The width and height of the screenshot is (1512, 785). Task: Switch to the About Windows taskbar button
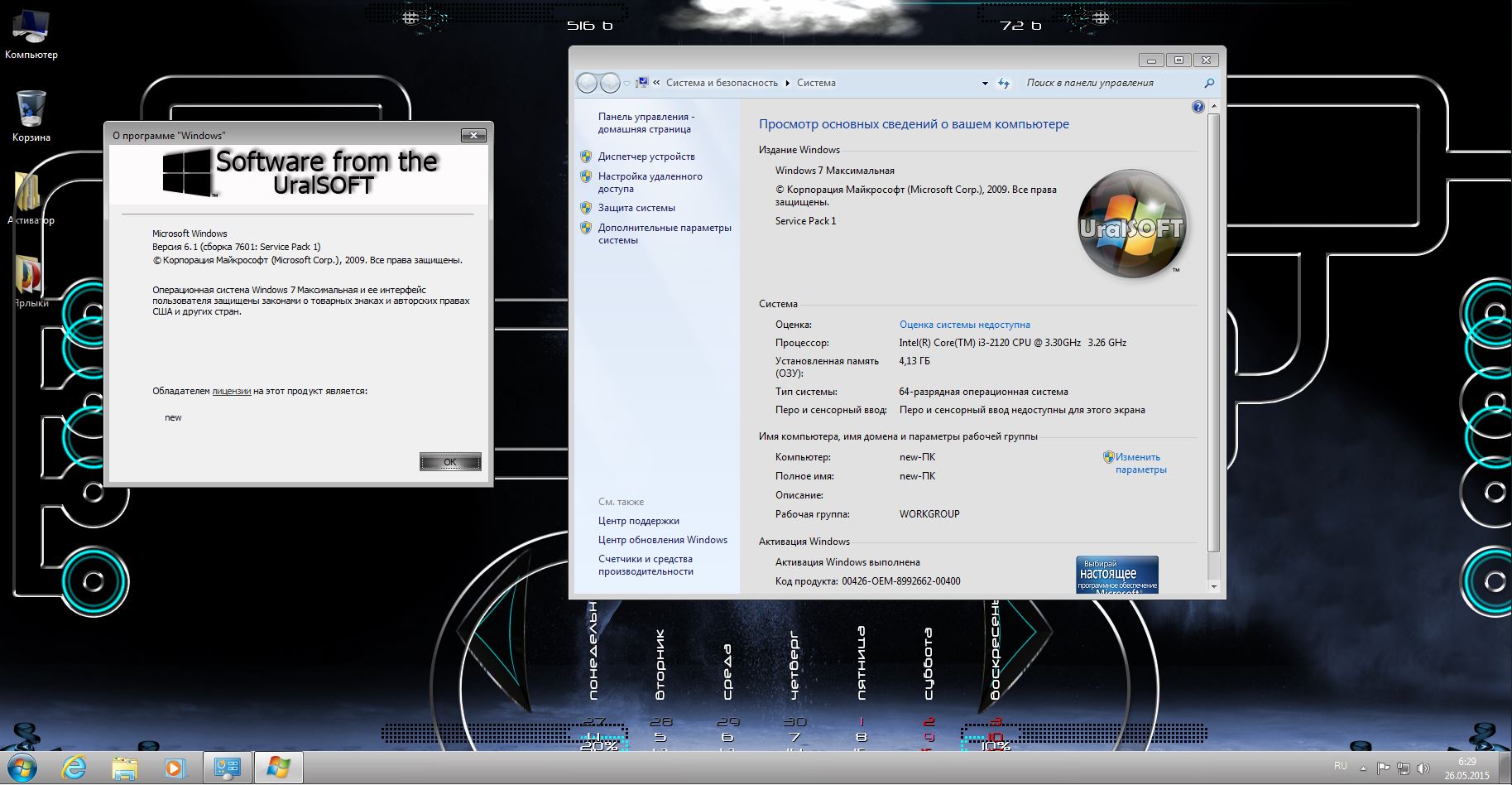coord(278,768)
